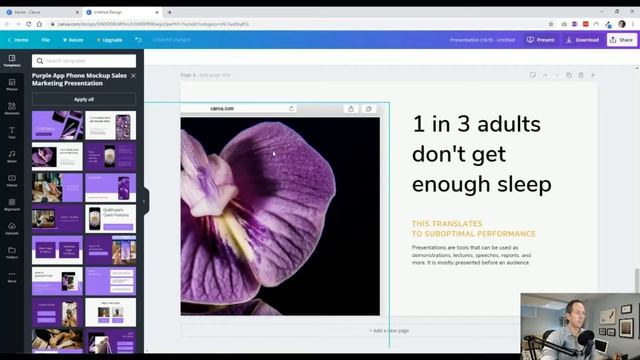Open the Chrome profile avatar

point(622,24)
